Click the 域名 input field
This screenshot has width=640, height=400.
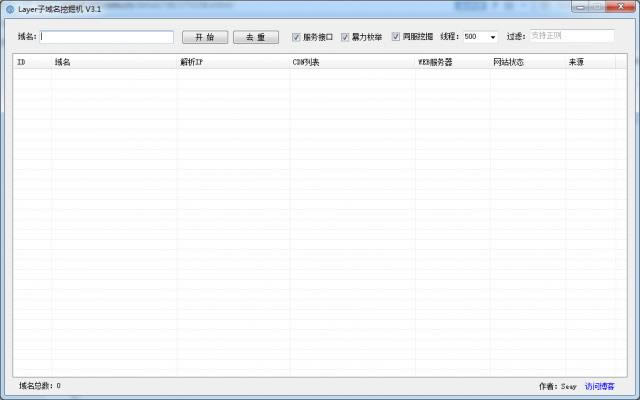point(107,37)
